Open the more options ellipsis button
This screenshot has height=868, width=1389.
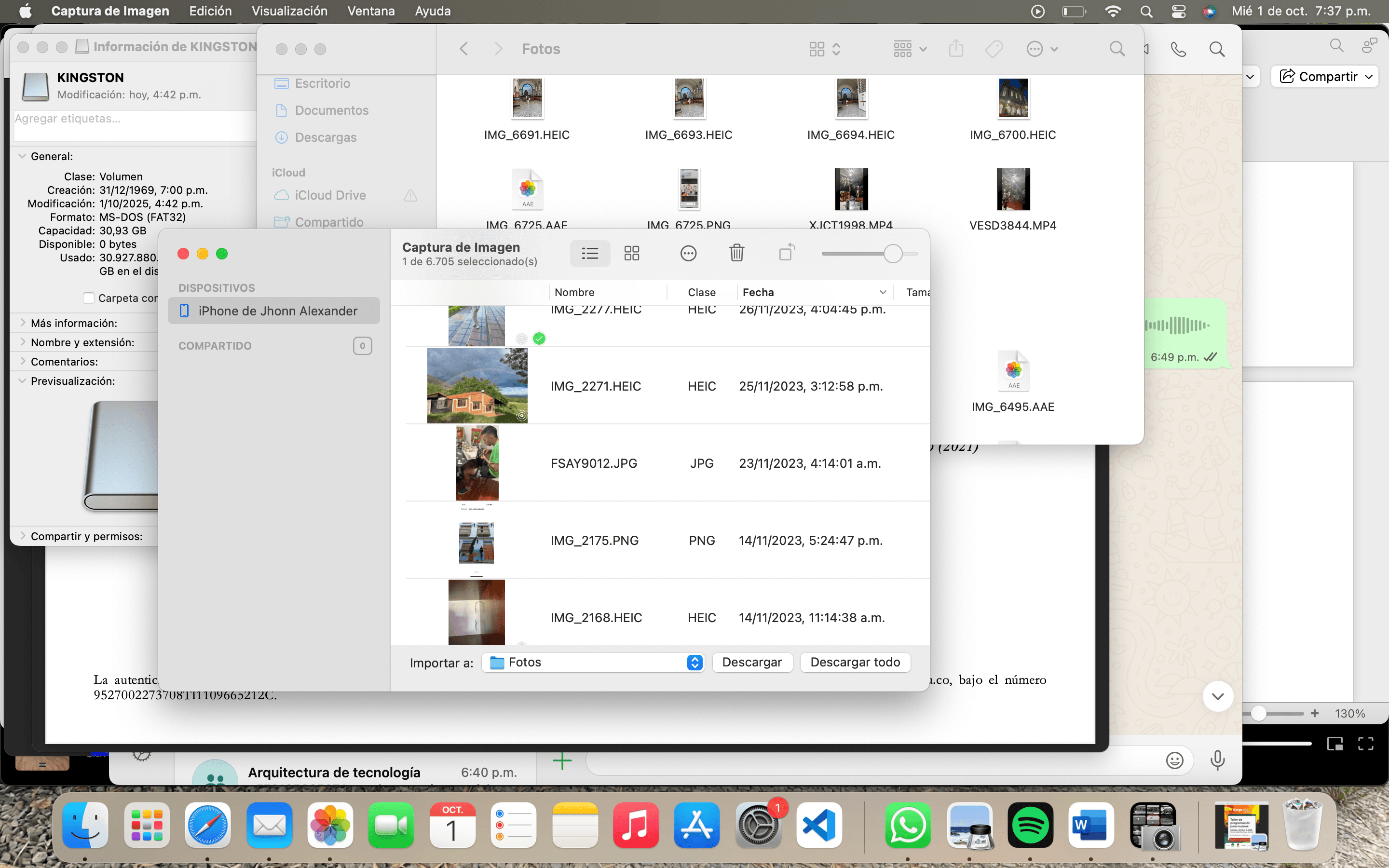coord(688,253)
